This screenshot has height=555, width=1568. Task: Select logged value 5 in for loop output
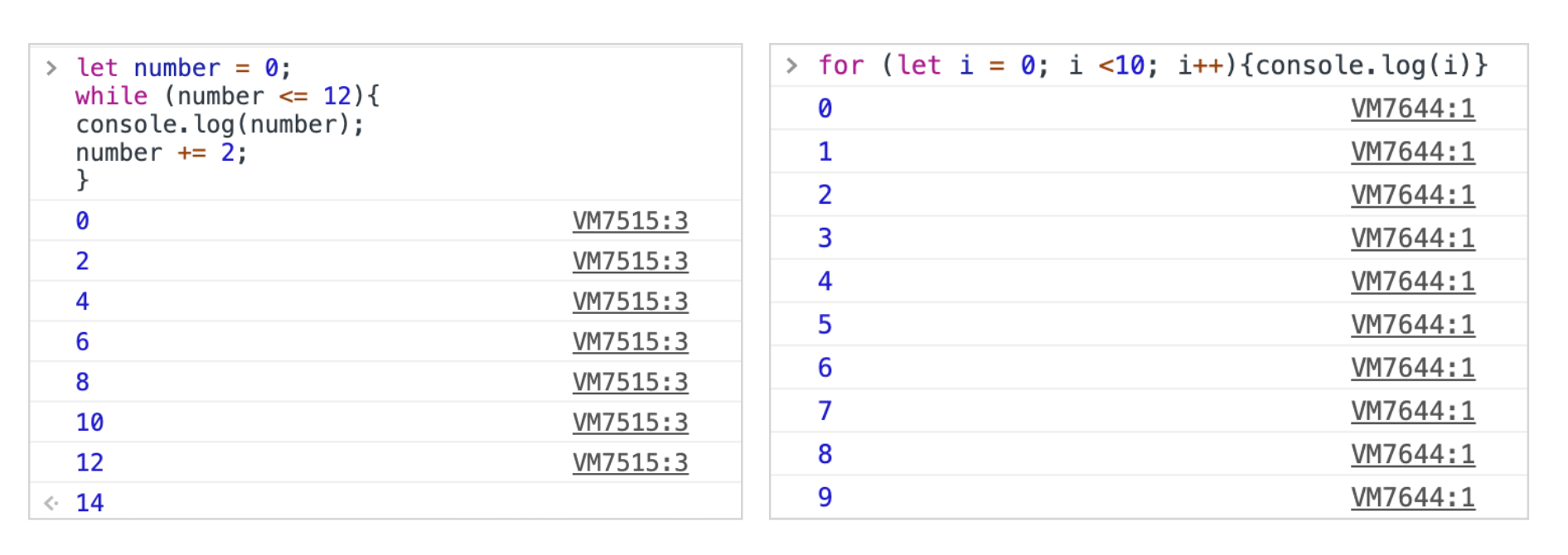825,325
